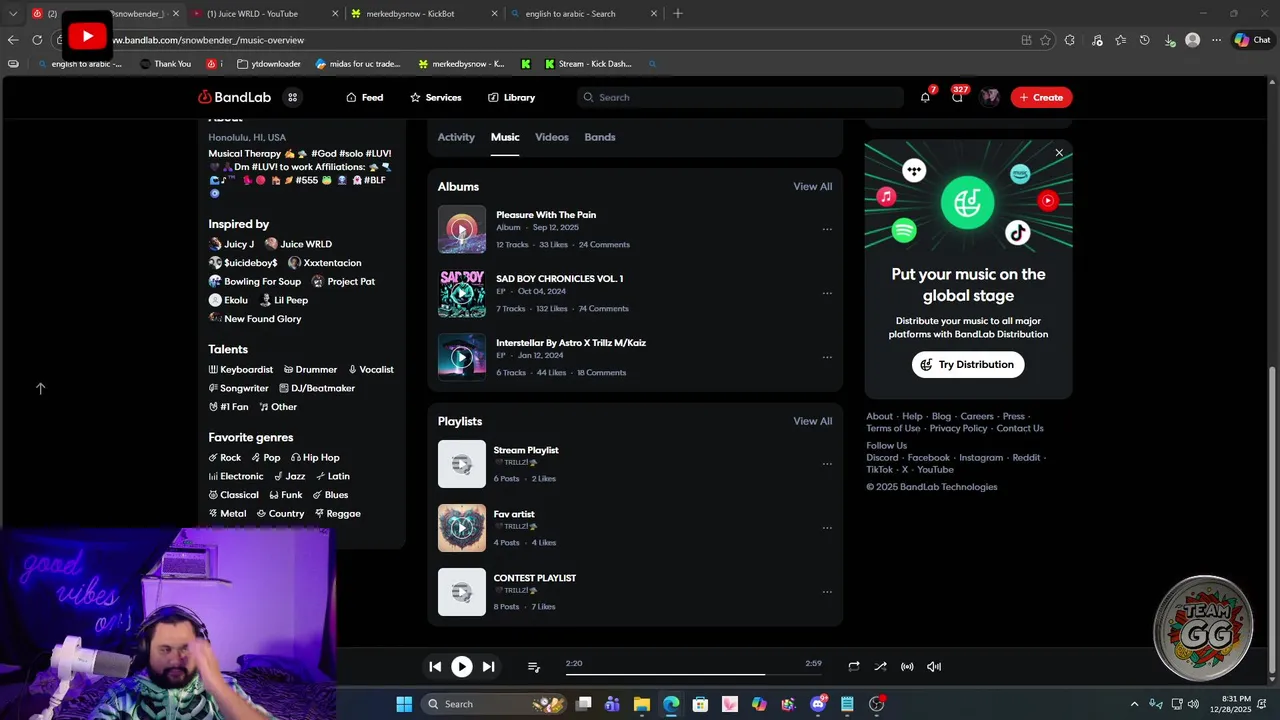Open browser downloads icon
The height and width of the screenshot is (720, 1280).
(x=1169, y=40)
